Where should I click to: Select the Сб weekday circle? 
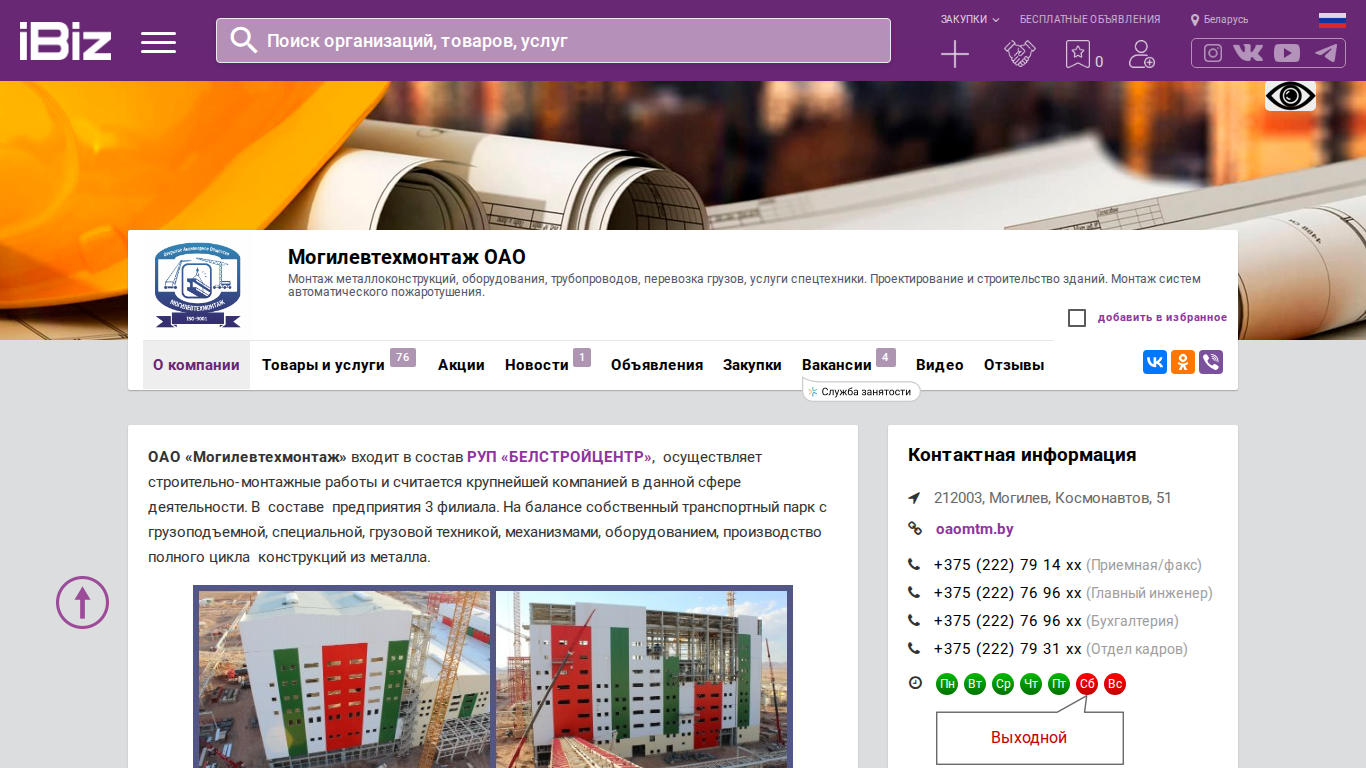coord(1087,684)
